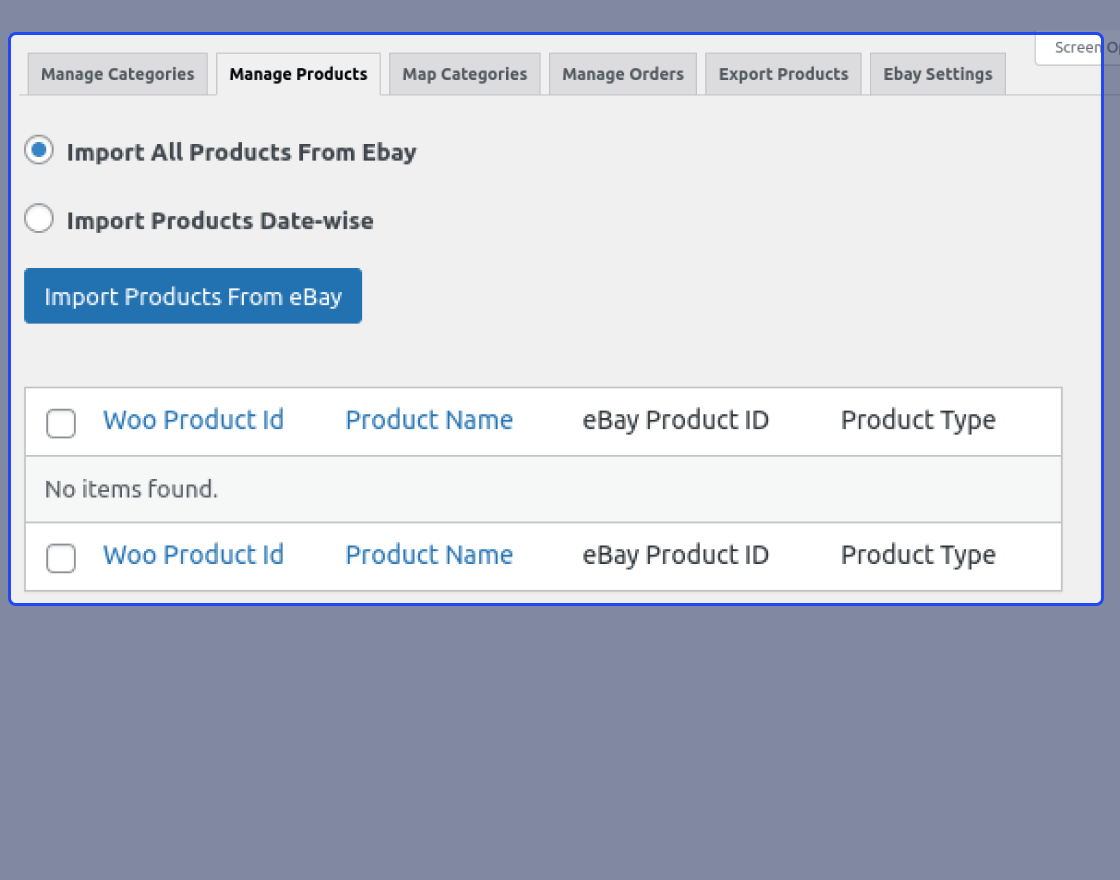Click the Import Products From eBay button
This screenshot has height=880, width=1120.
pyautogui.click(x=193, y=296)
